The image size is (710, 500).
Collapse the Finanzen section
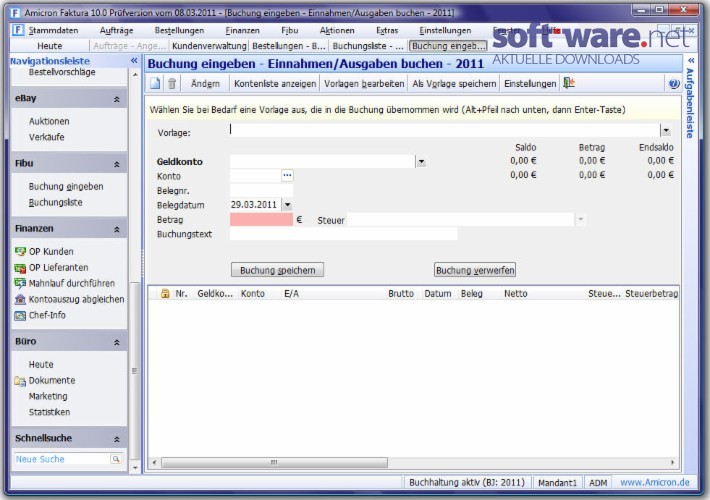(117, 230)
